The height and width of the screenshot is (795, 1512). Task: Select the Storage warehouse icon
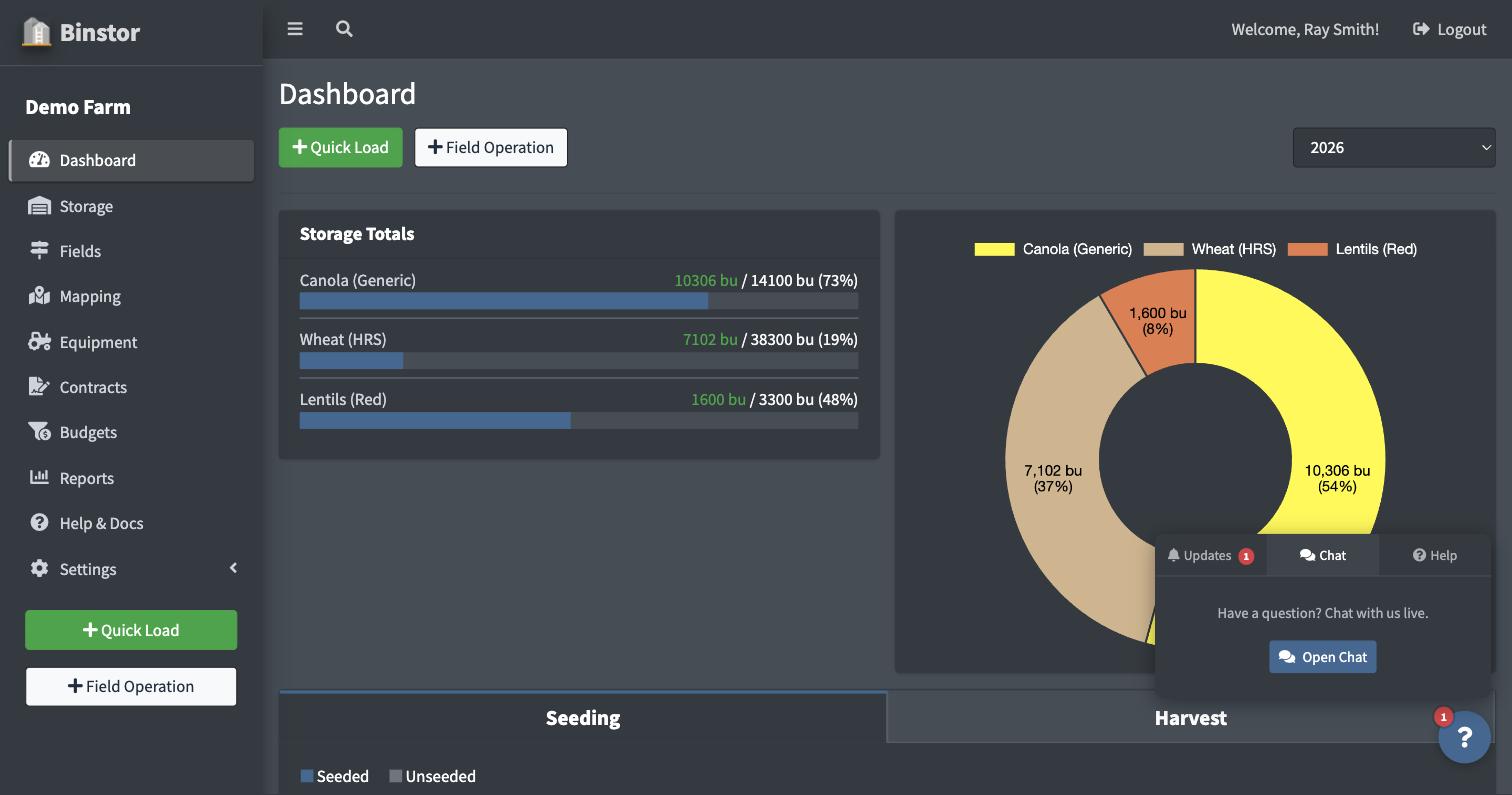pos(39,206)
